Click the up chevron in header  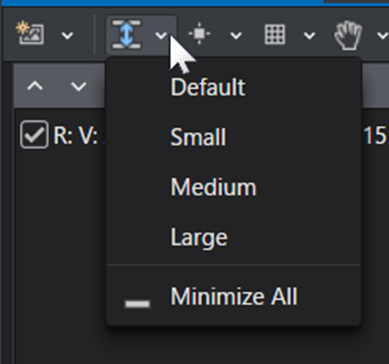tap(35, 86)
